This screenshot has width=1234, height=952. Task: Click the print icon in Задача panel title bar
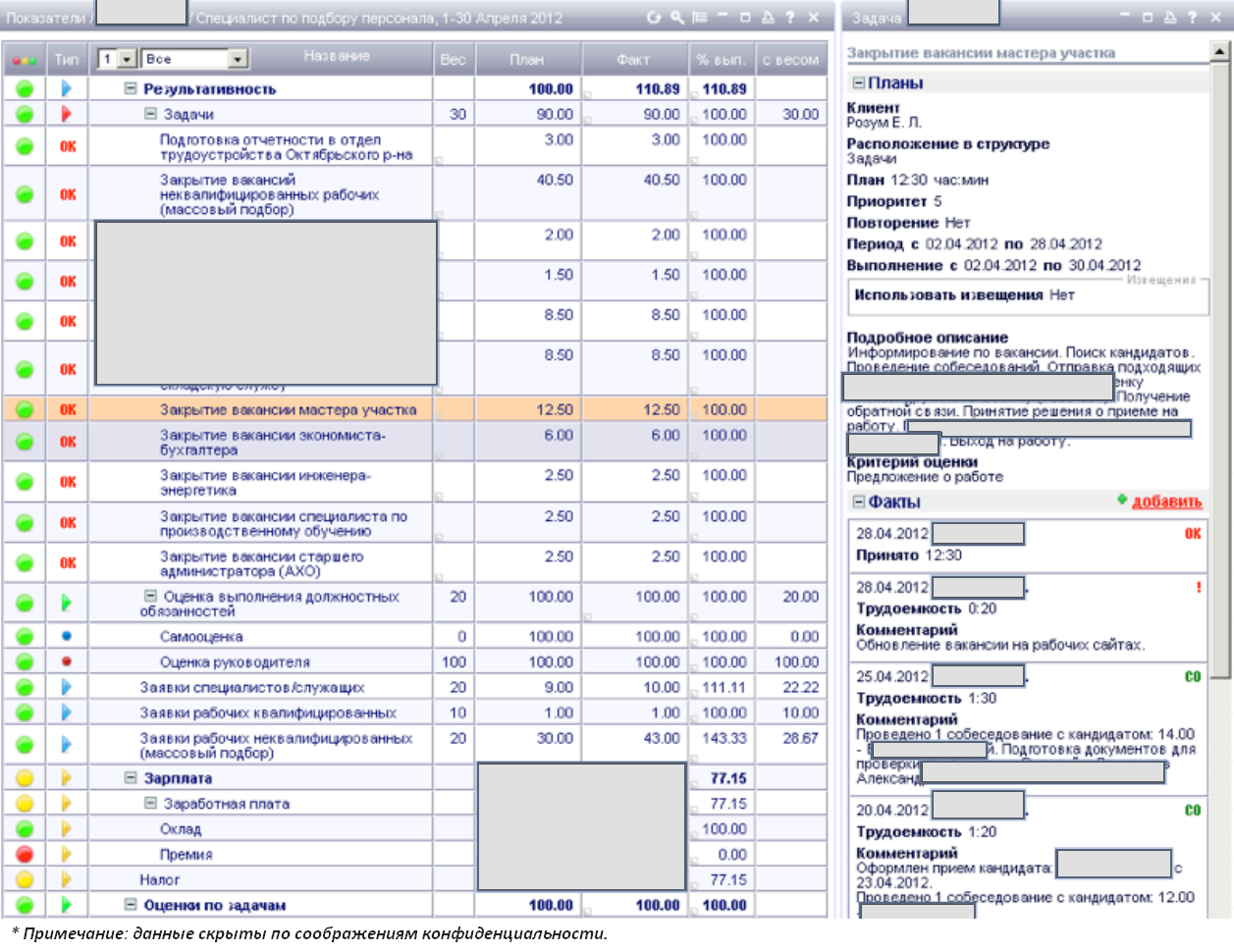coord(1170,18)
